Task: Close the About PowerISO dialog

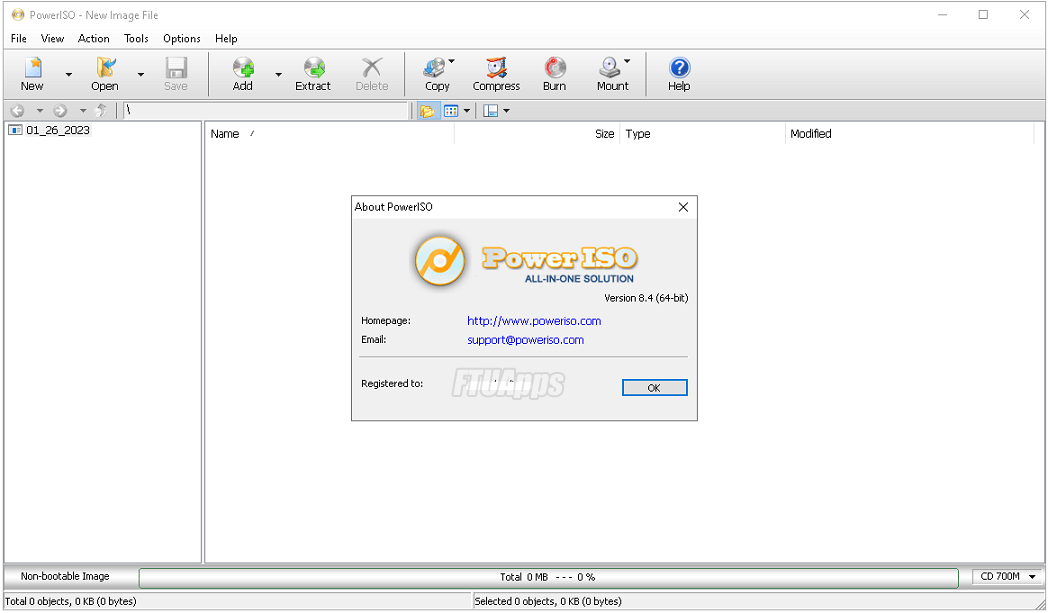Action: pyautogui.click(x=683, y=207)
